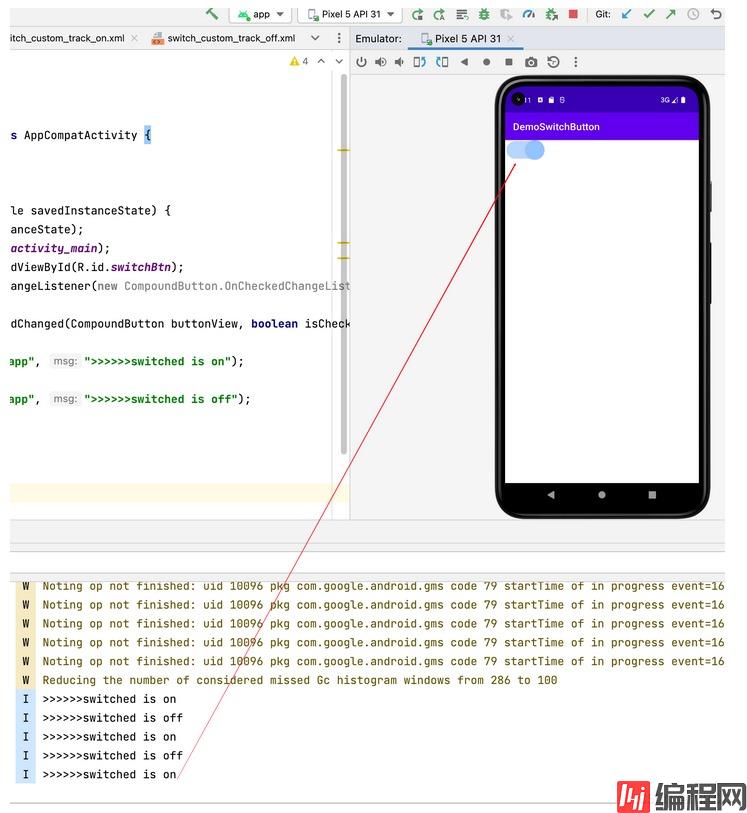Expand the hidden editor tabs chevron
The image size is (747, 813).
(x=315, y=38)
